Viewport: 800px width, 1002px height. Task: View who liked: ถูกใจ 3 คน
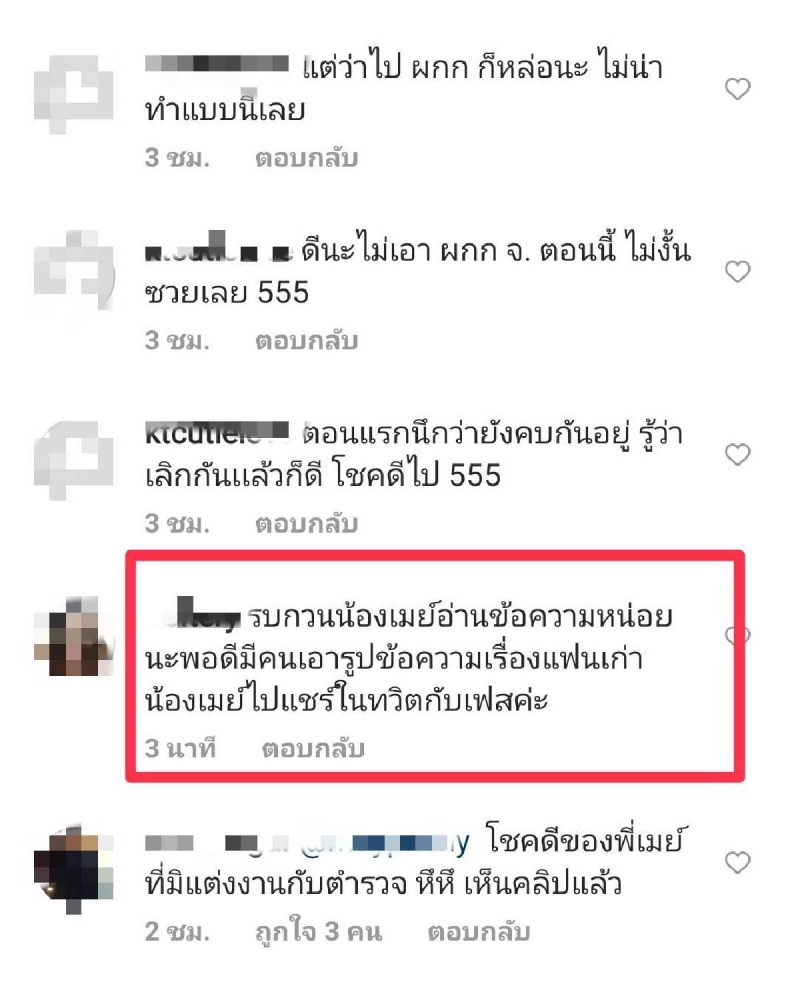point(318,932)
